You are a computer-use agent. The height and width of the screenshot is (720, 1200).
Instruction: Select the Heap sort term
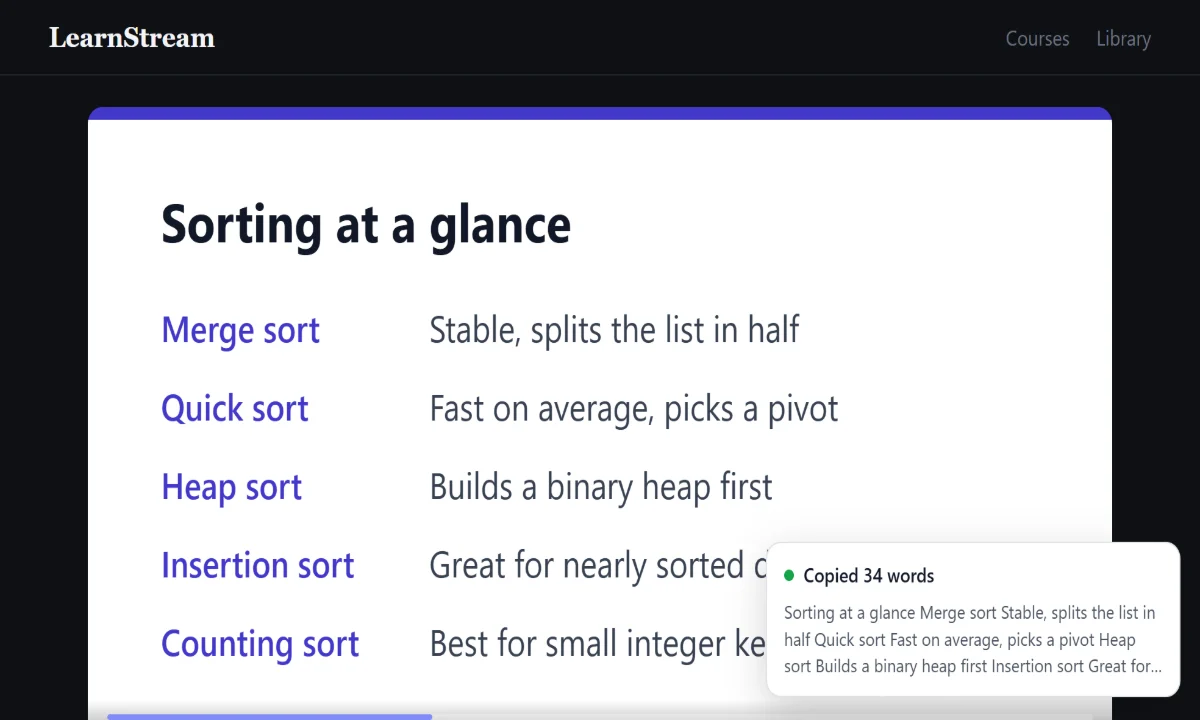[x=231, y=487]
